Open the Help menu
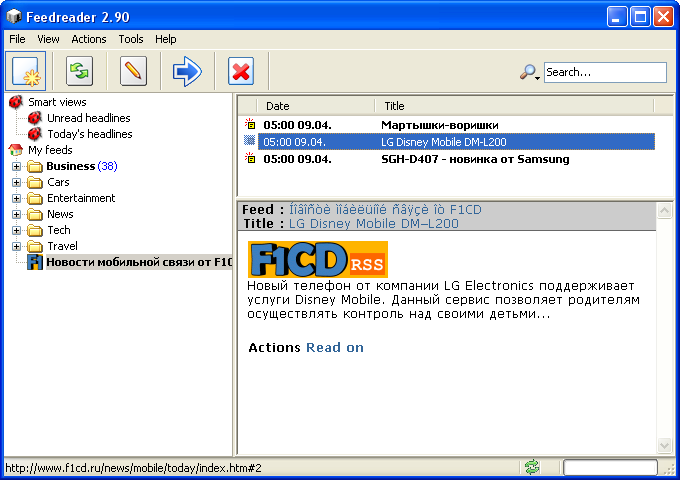The image size is (680, 480). click(166, 39)
